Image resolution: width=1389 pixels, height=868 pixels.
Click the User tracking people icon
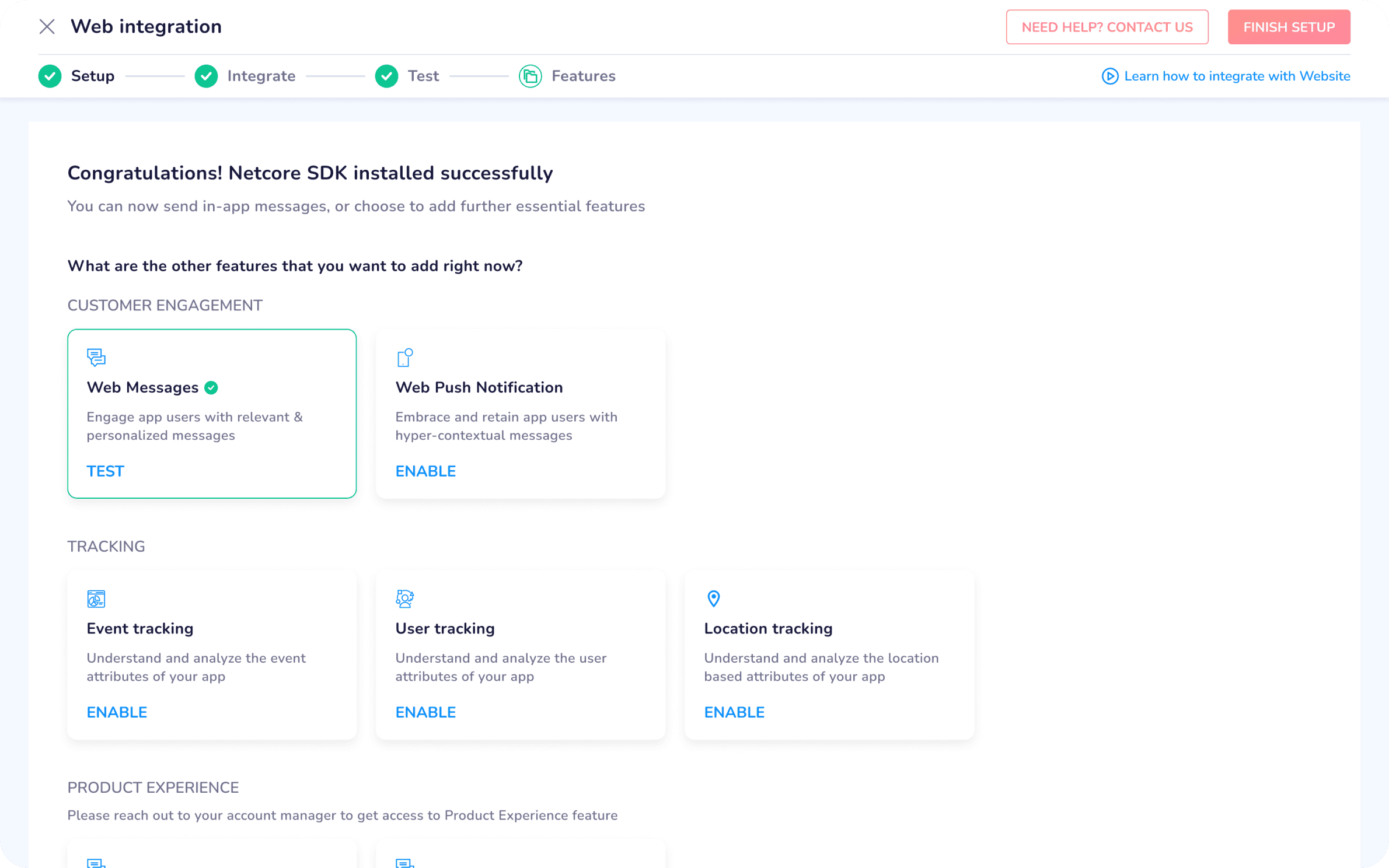404,598
